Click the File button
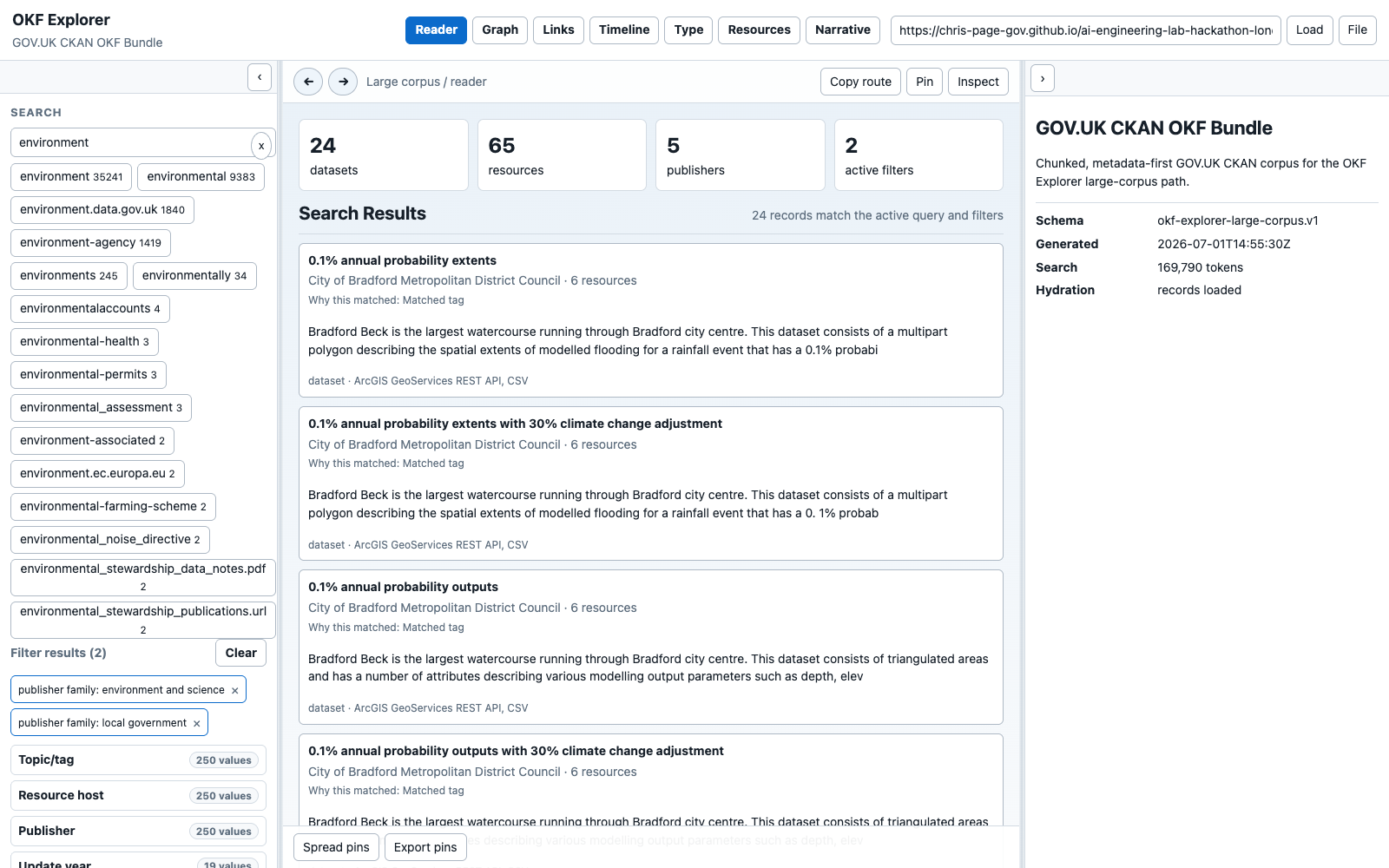 coord(1357,30)
